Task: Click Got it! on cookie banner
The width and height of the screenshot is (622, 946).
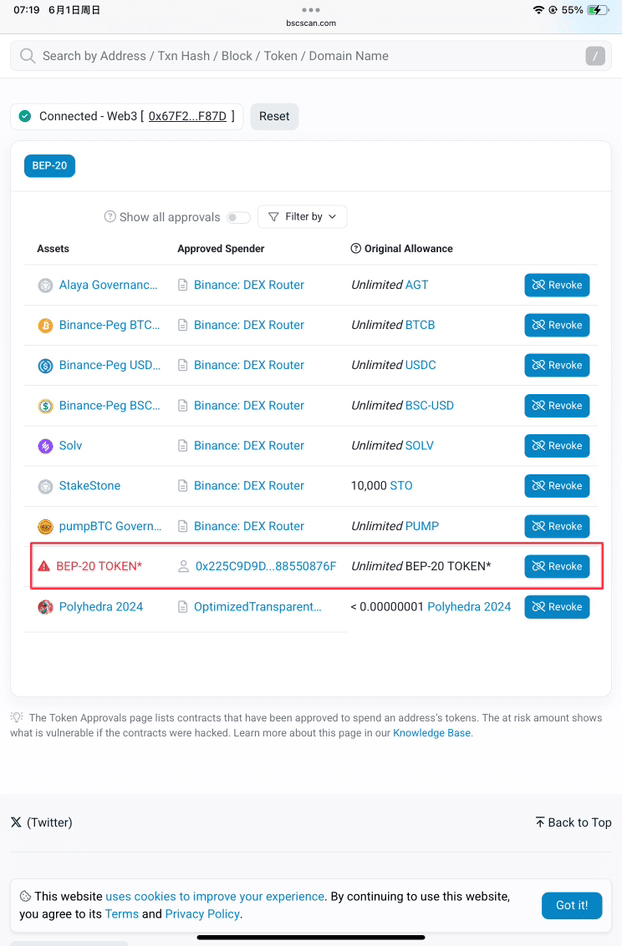Action: 572,905
